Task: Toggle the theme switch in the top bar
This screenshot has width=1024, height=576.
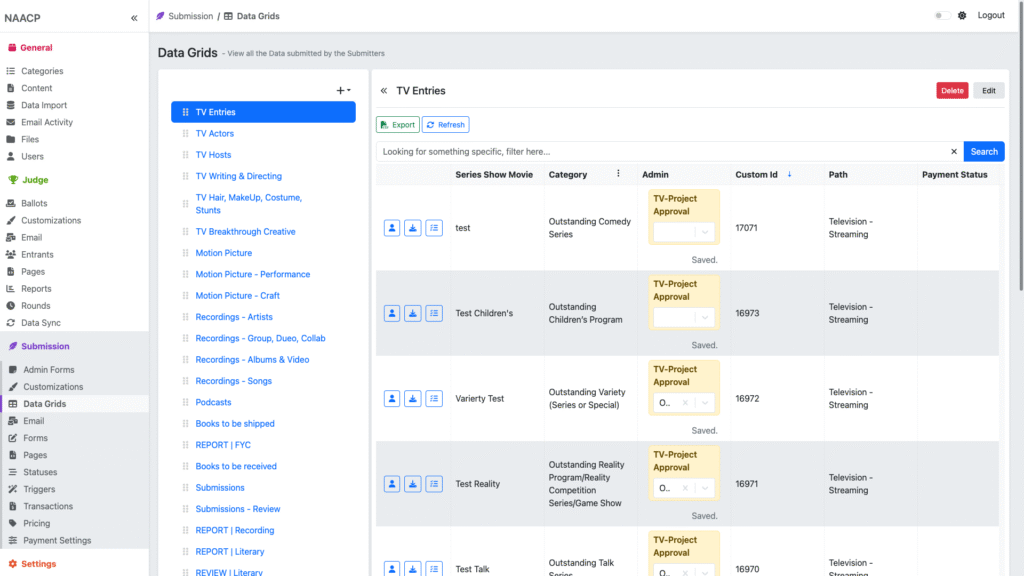Action: 942,16
